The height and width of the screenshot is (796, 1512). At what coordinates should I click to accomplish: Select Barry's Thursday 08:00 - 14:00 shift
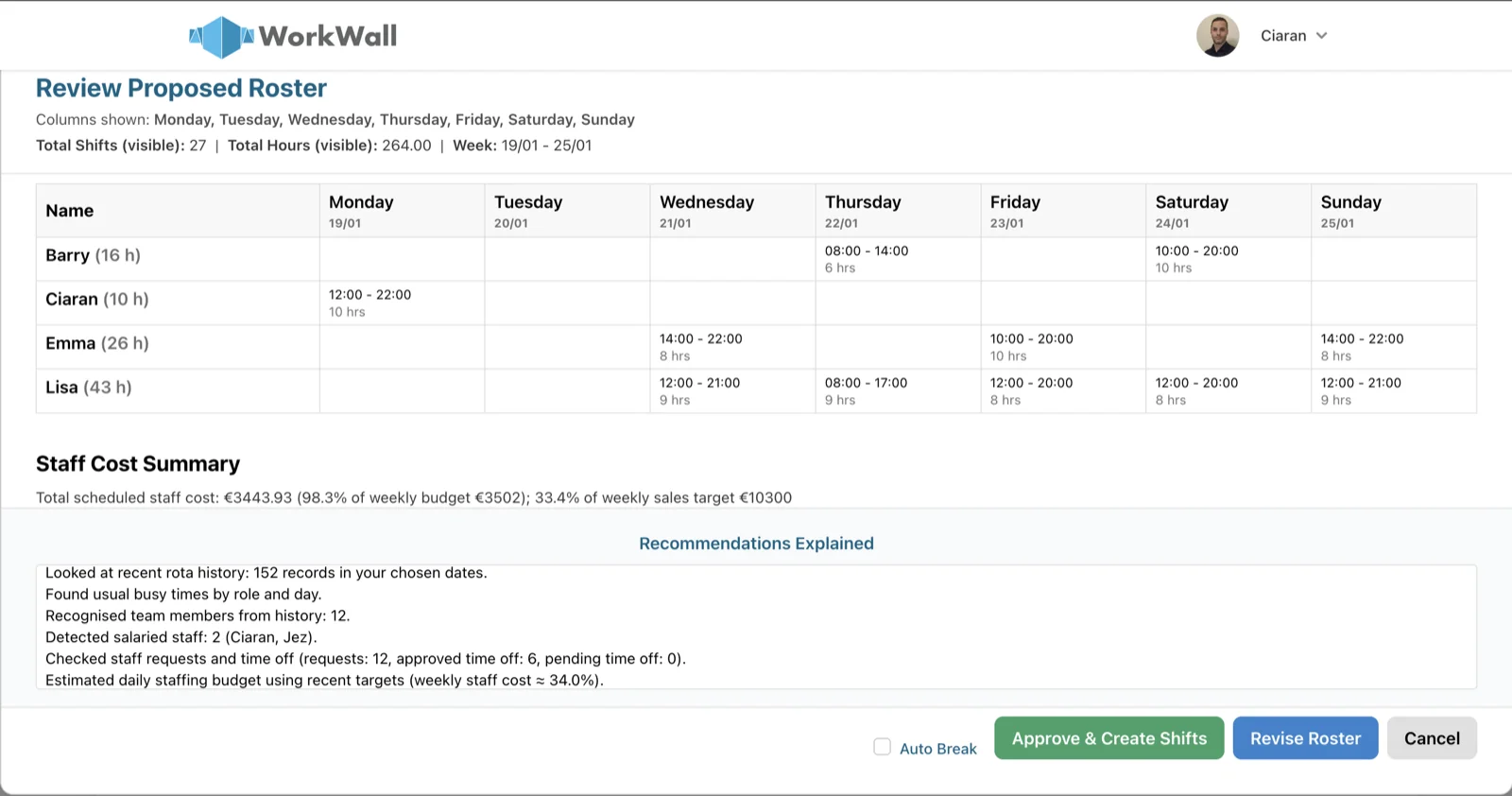click(x=898, y=259)
